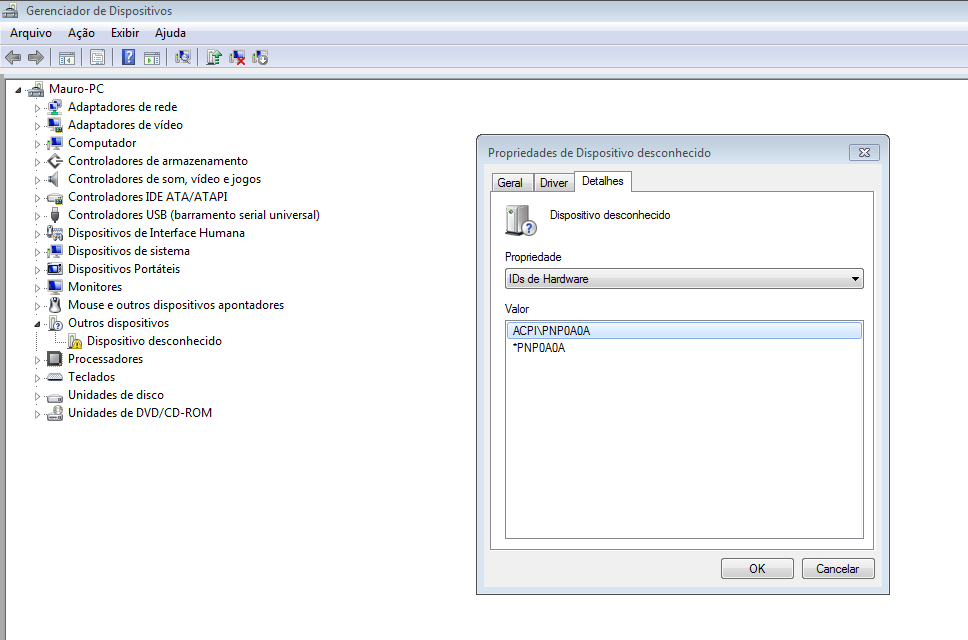The width and height of the screenshot is (968, 640).
Task: Toggle the action pane toolbar icon
Action: pyautogui.click(x=152, y=58)
